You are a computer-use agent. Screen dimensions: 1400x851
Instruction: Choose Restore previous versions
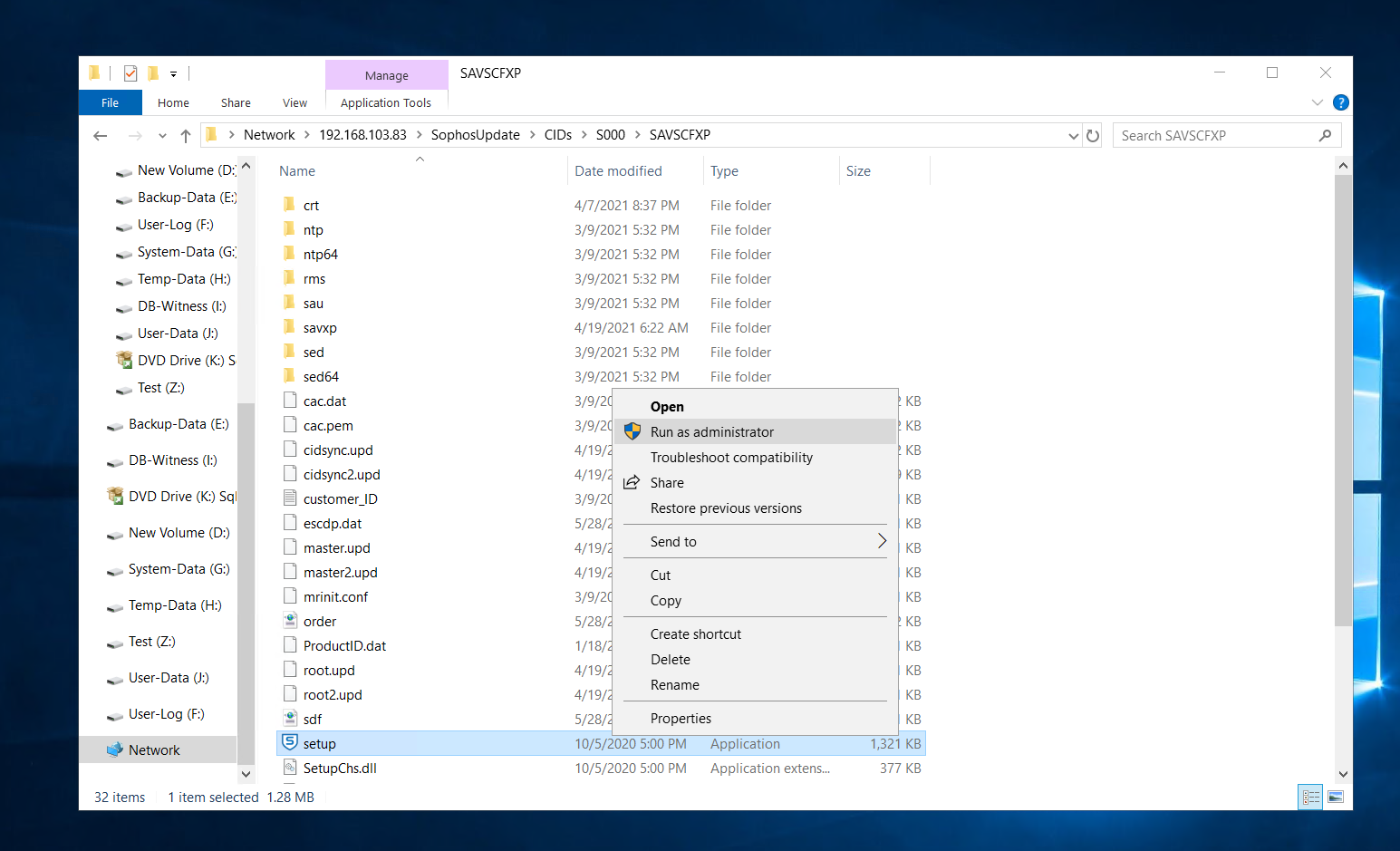[x=755, y=508]
